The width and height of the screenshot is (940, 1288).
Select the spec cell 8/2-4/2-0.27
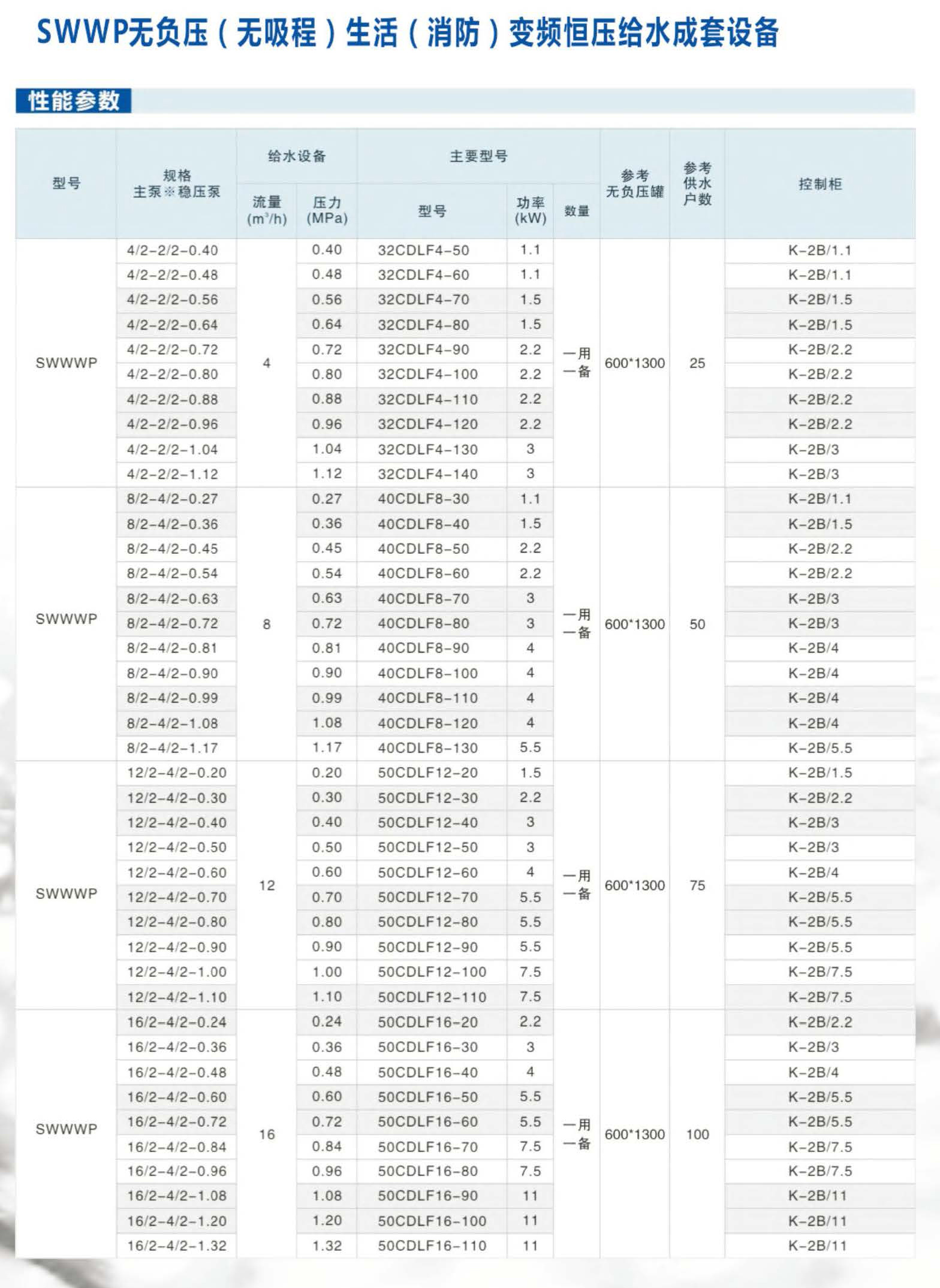[x=172, y=499]
